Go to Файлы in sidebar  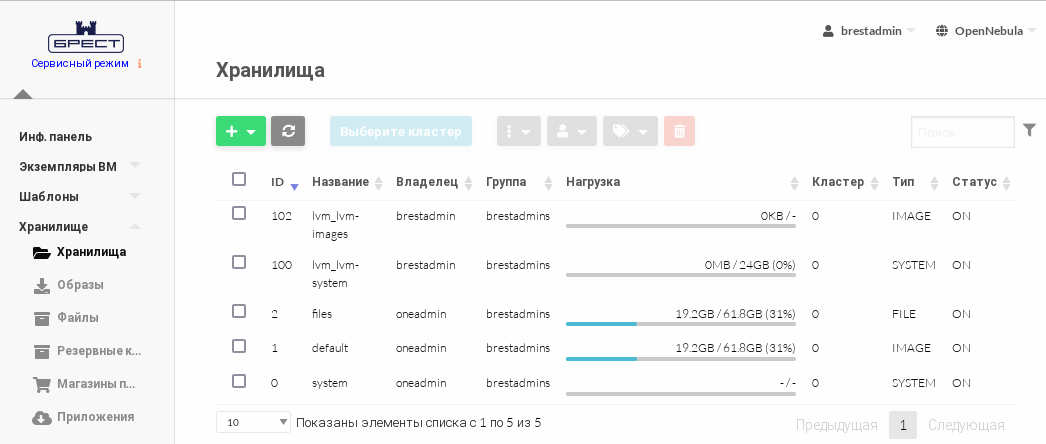click(77, 318)
